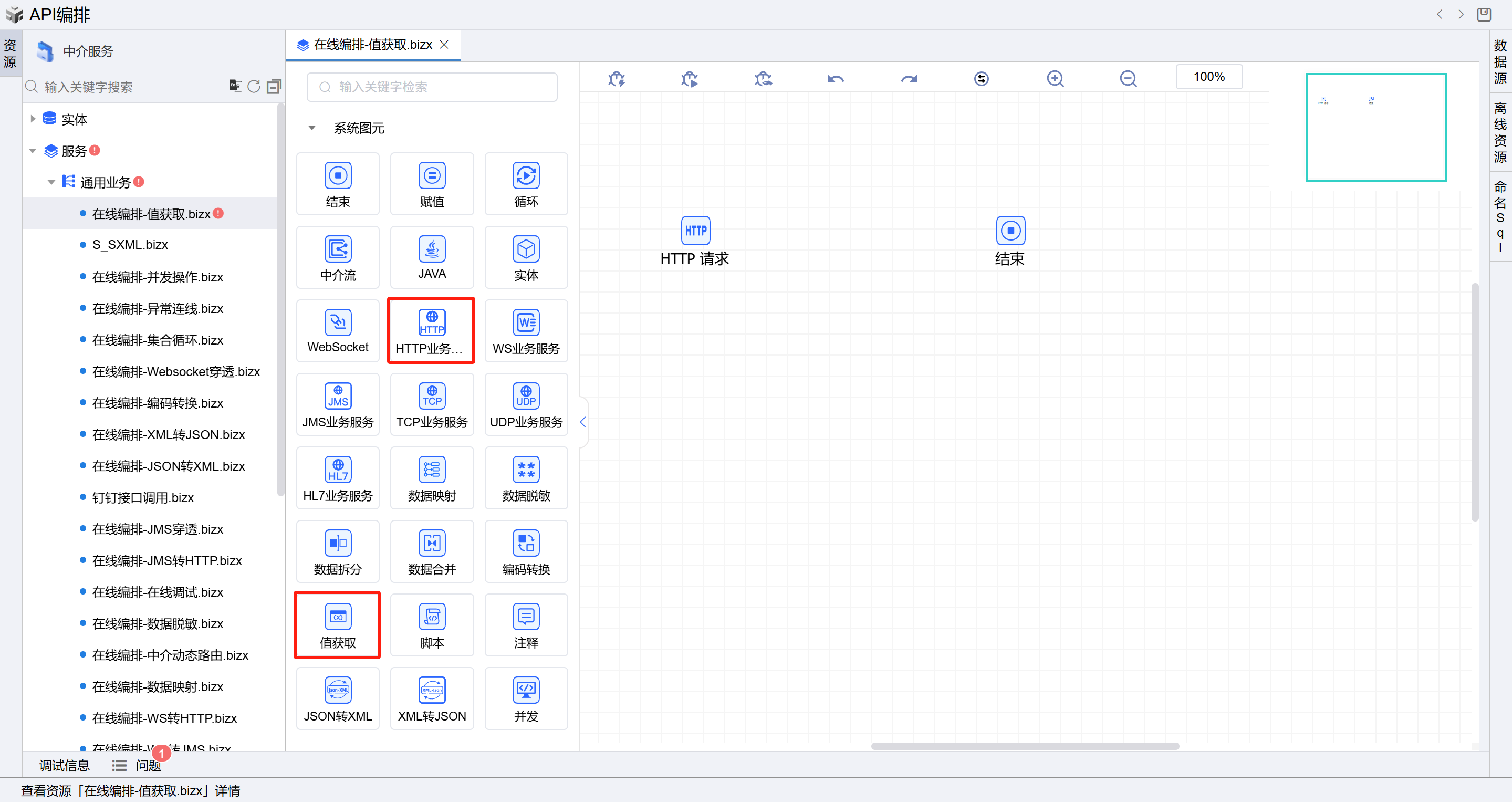Click the zoom out magnifier icon
Viewport: 1512px width, 803px height.
1128,79
